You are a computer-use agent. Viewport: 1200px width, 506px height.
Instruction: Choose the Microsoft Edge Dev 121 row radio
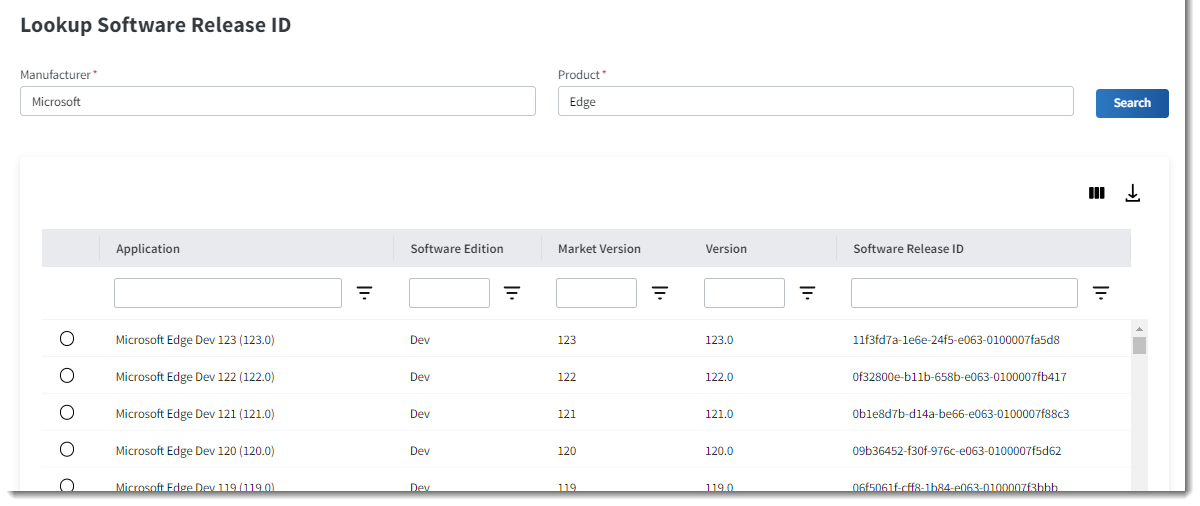(67, 413)
